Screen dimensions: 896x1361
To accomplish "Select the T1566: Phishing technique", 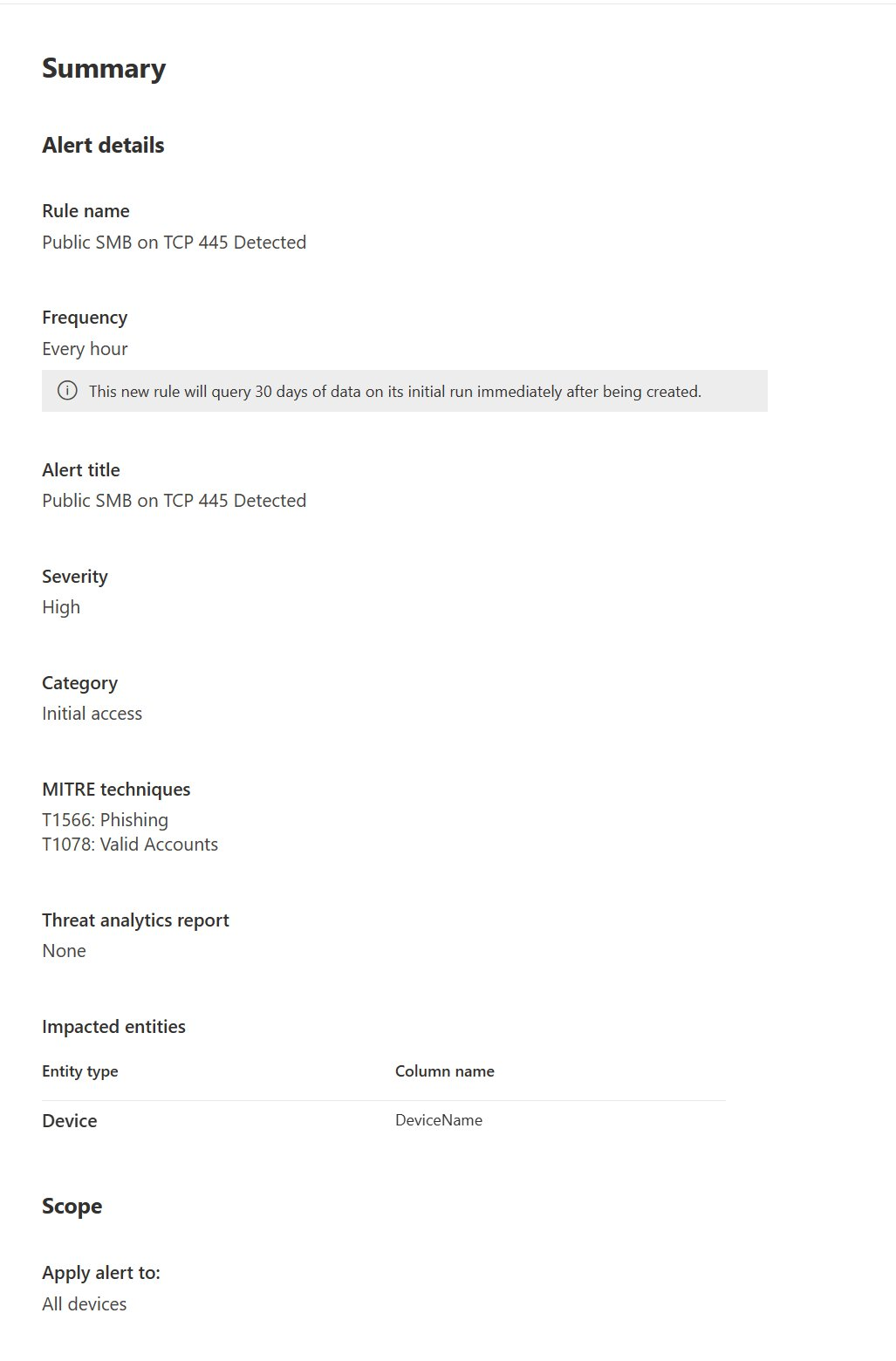I will coord(105,820).
